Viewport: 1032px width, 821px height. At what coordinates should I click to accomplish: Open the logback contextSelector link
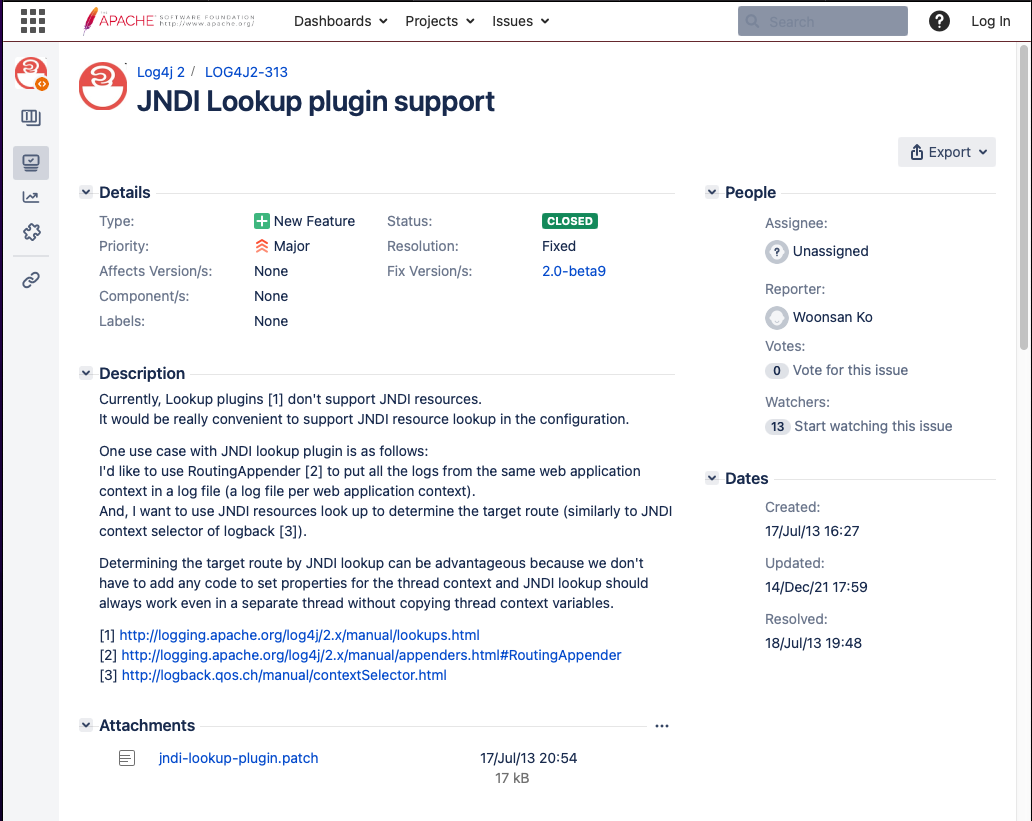[284, 675]
